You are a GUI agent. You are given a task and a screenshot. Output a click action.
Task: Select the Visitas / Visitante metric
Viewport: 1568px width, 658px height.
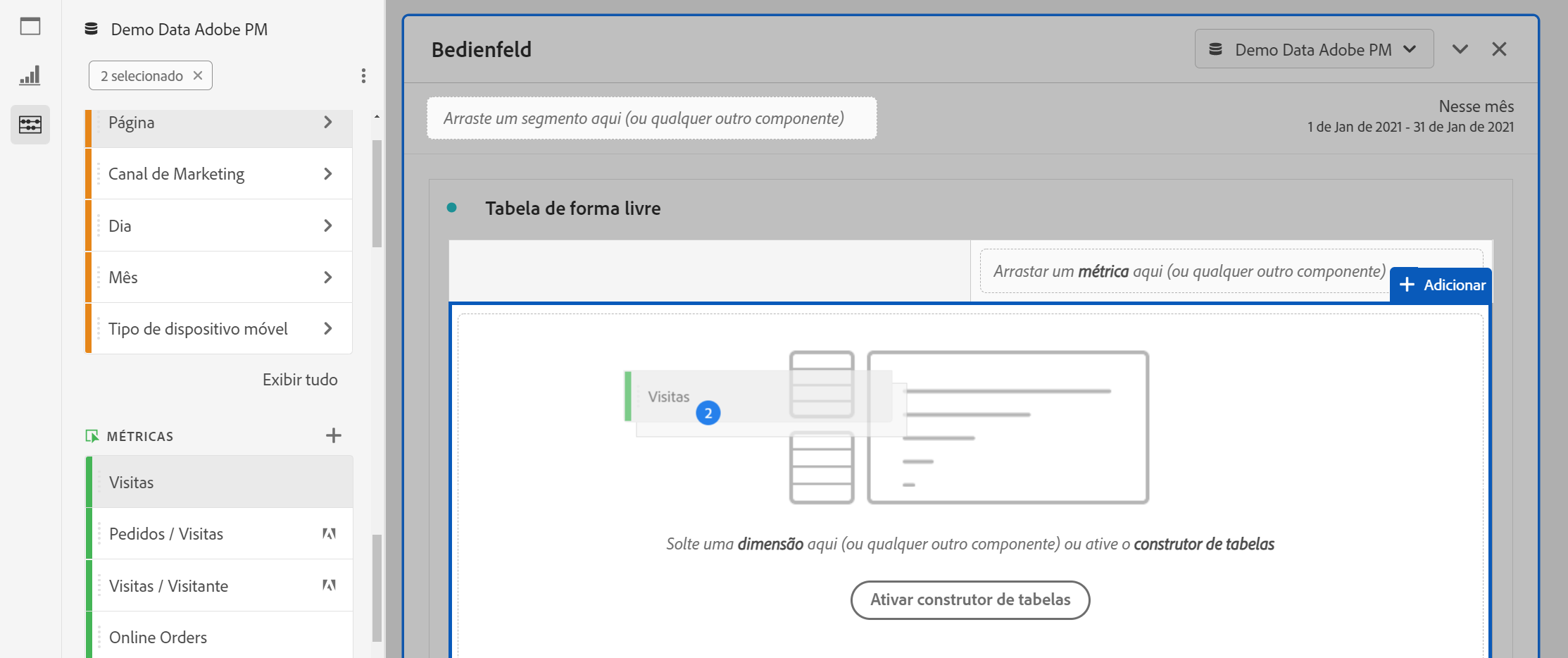click(x=219, y=585)
